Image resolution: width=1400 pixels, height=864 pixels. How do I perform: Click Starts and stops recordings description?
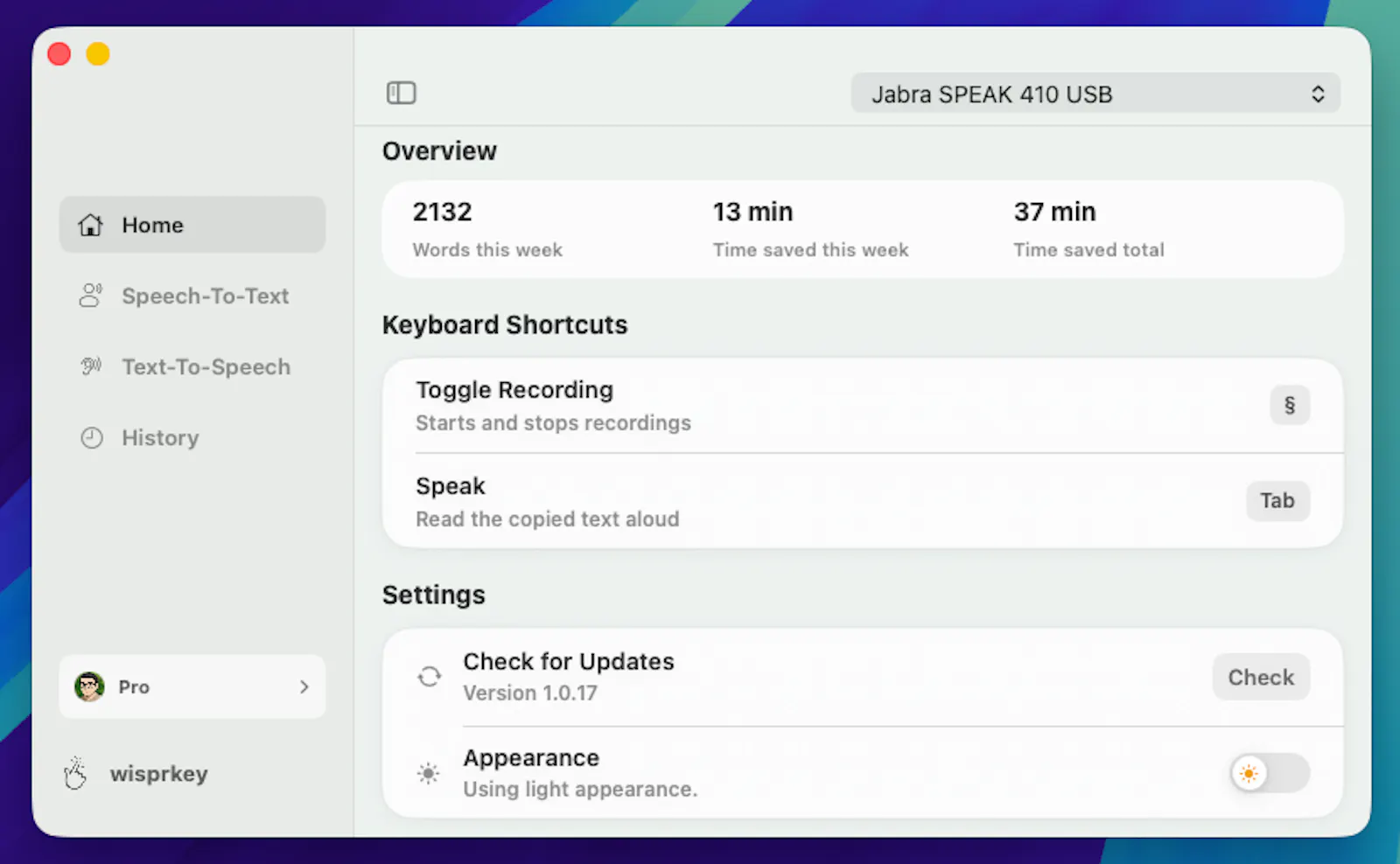(x=553, y=422)
